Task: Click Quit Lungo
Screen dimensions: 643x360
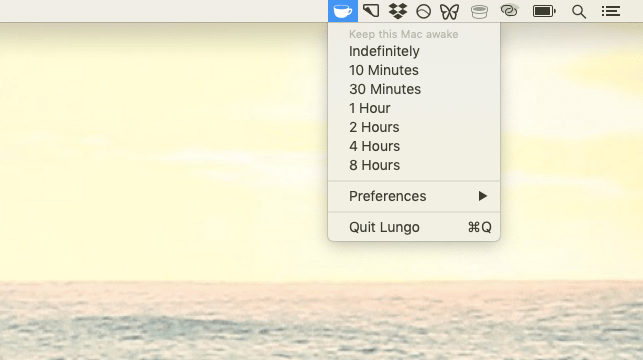Action: click(414, 227)
